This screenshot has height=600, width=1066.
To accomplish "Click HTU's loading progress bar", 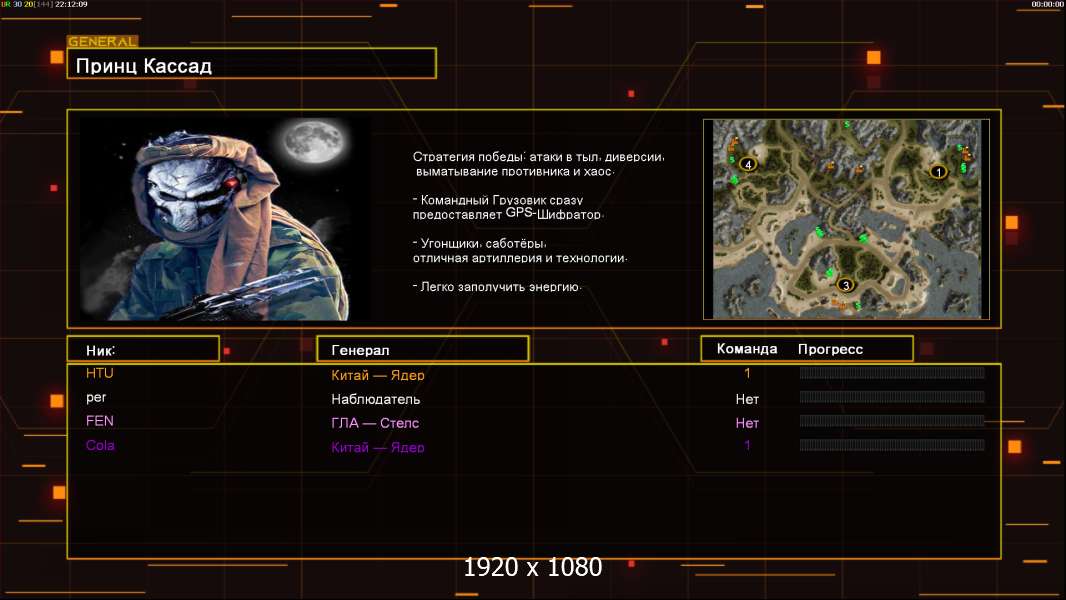I will [x=892, y=372].
